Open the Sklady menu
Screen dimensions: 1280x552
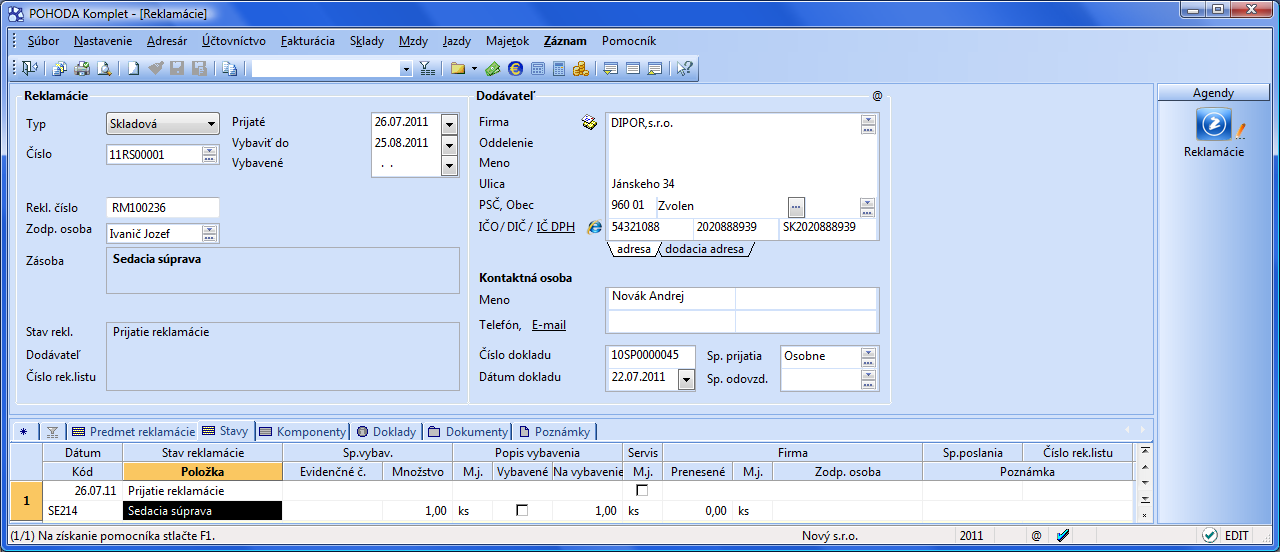[x=367, y=41]
